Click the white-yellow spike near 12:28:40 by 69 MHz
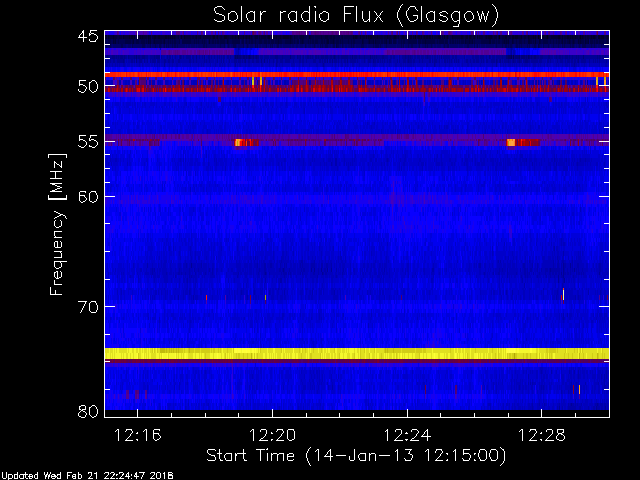 pos(563,294)
